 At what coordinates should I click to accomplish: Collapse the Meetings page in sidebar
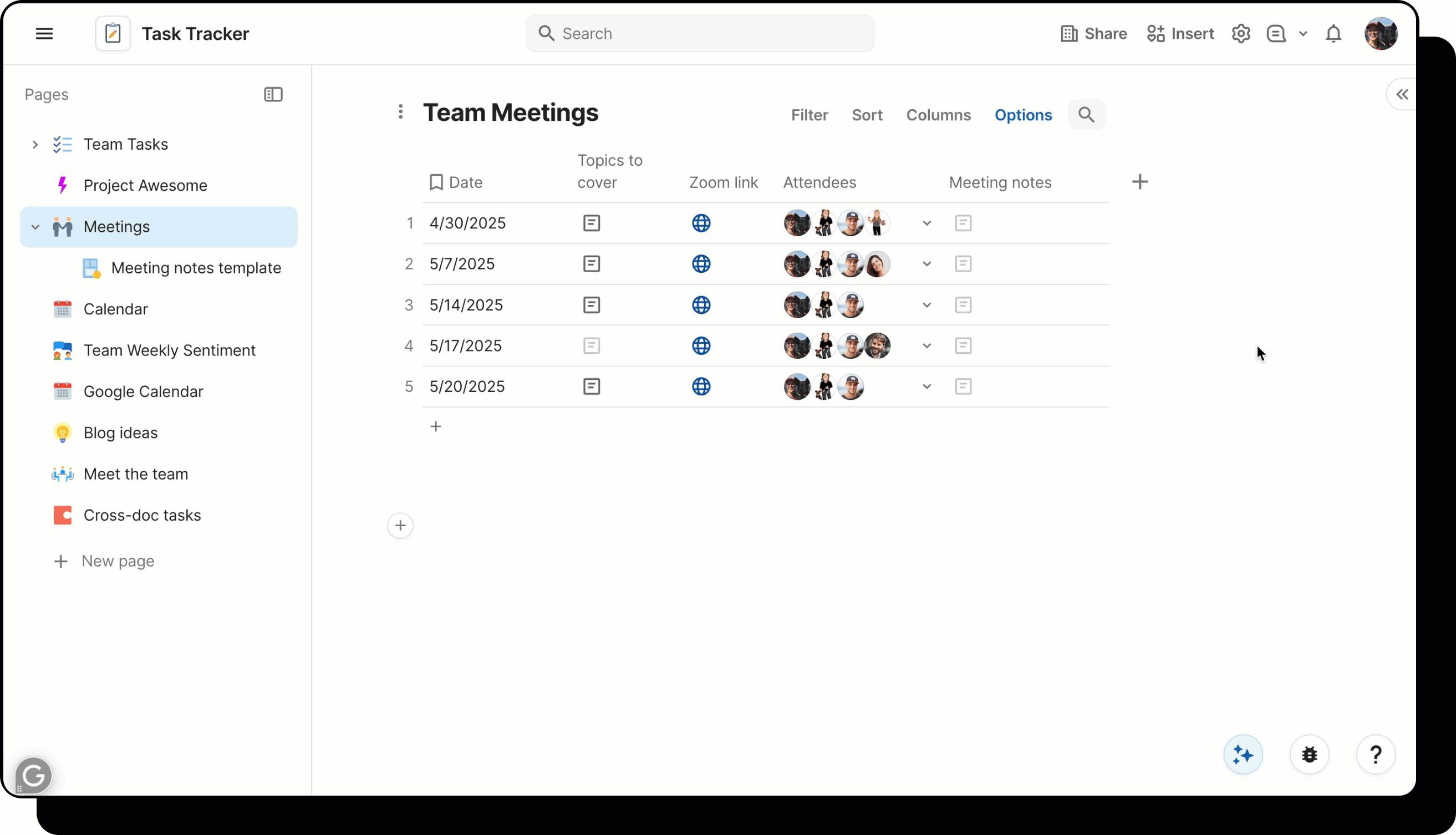(x=35, y=227)
